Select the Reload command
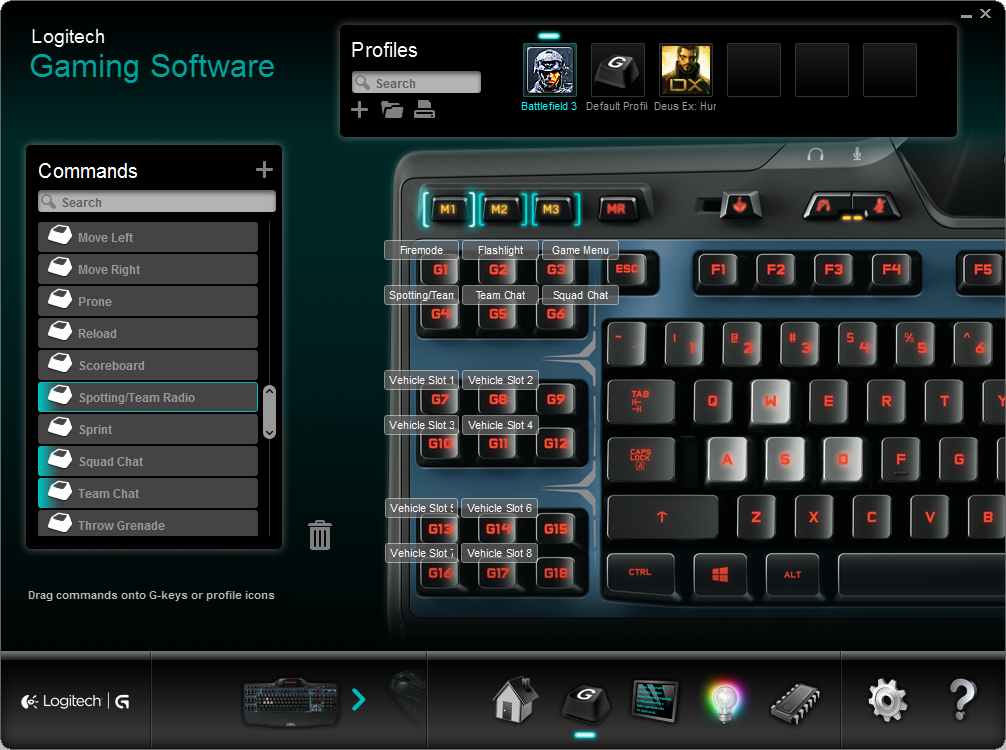Image resolution: width=1006 pixels, height=750 pixels. pyautogui.click(x=148, y=334)
